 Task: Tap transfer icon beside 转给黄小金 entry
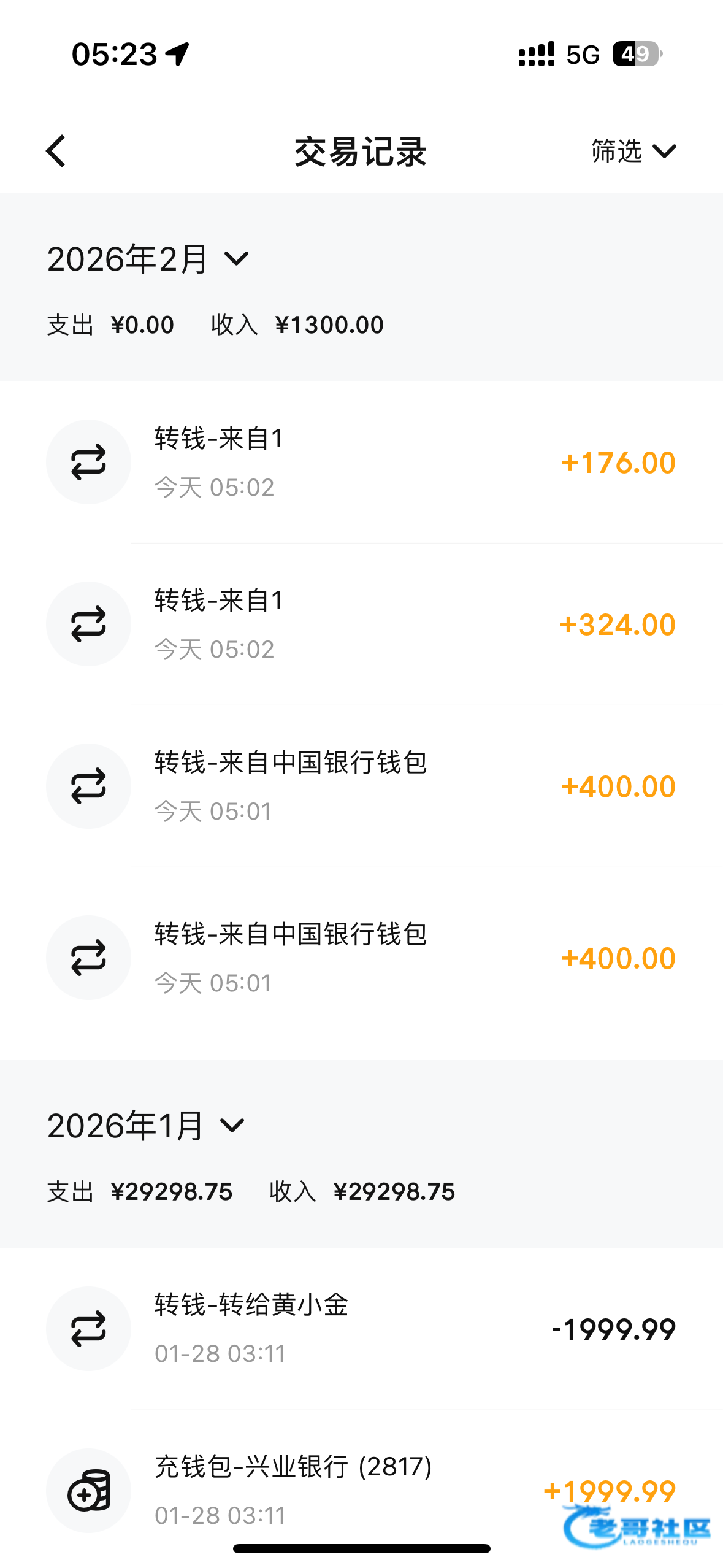point(88,1329)
